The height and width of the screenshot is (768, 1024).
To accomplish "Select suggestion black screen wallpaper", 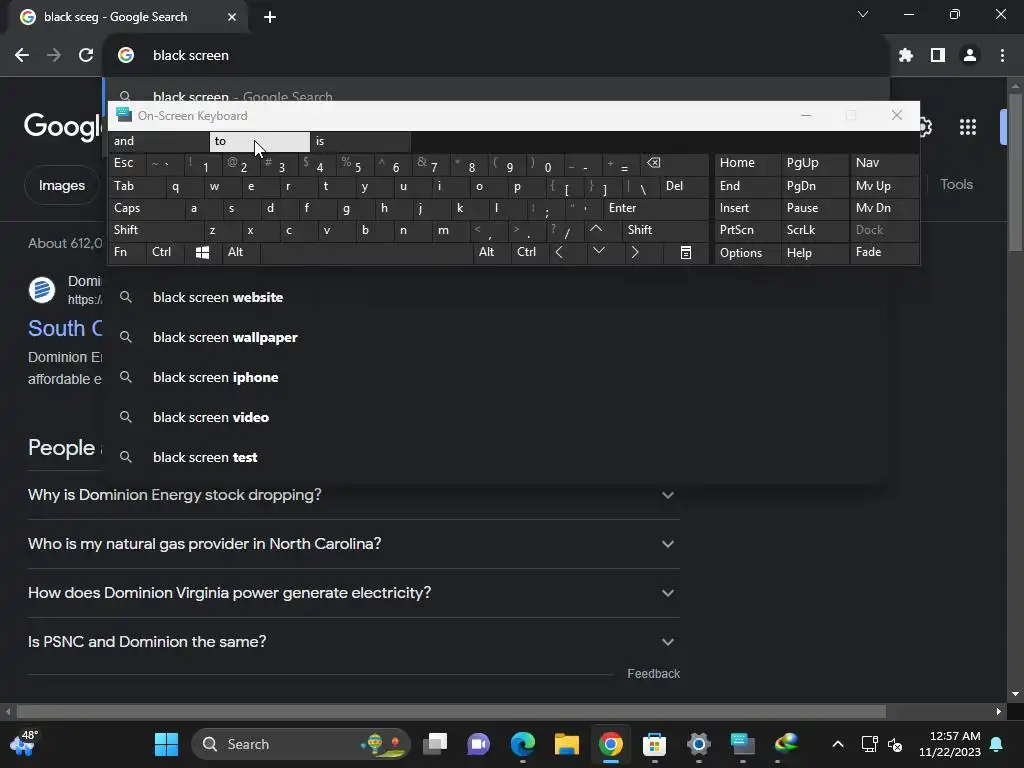I will [x=496, y=338].
